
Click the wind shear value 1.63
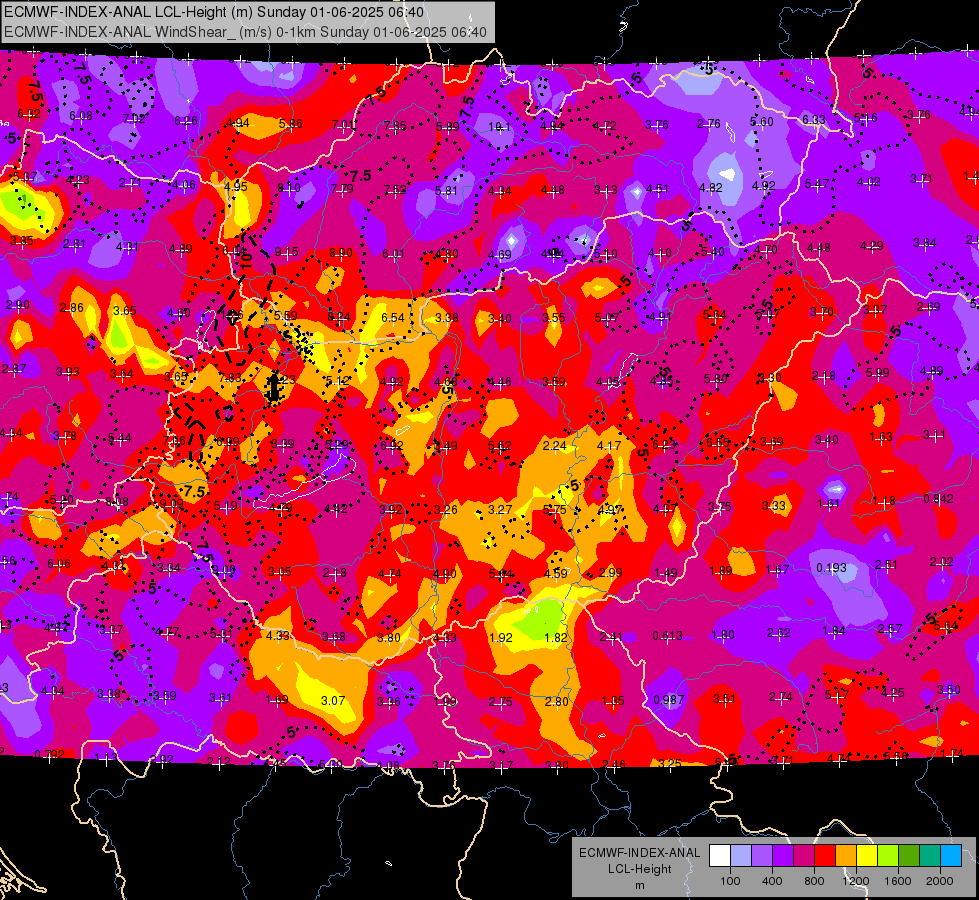[880, 437]
